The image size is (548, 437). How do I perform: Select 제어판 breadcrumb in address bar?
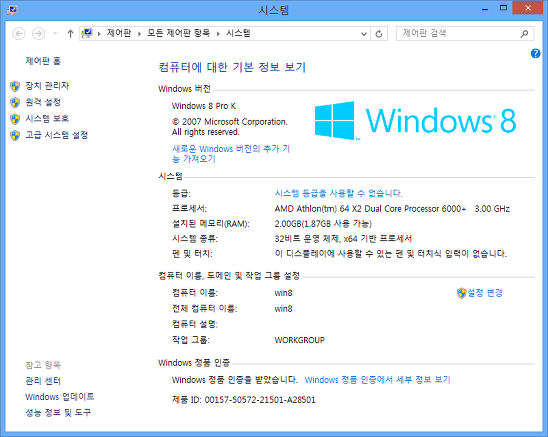[x=119, y=33]
